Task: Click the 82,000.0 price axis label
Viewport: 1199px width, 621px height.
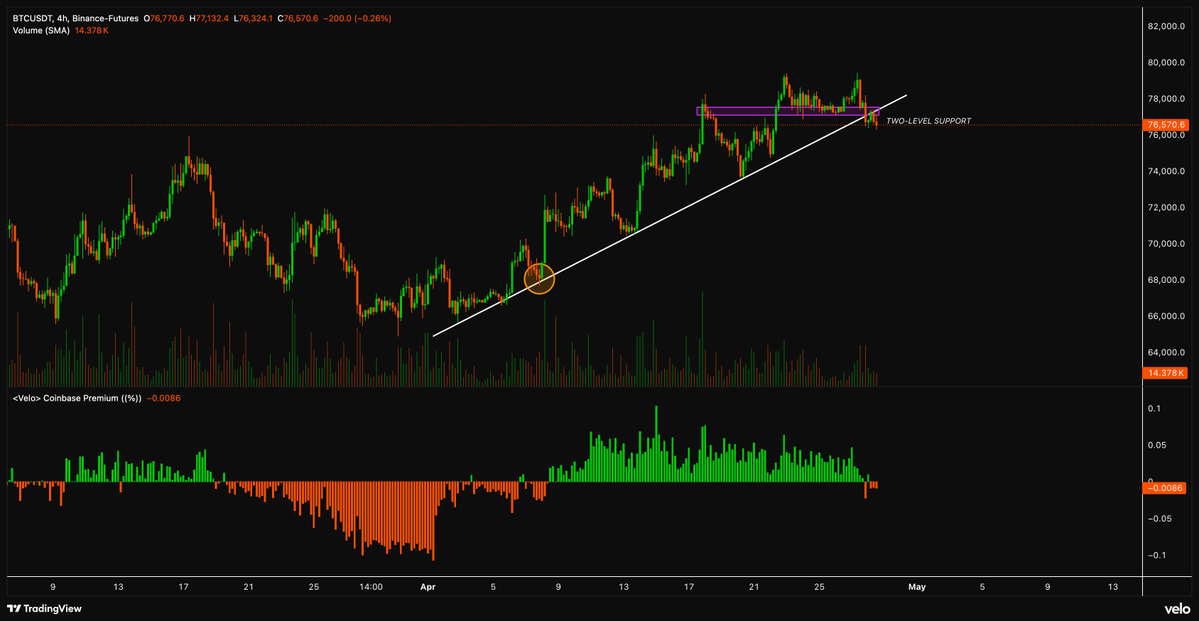Action: point(1168,27)
